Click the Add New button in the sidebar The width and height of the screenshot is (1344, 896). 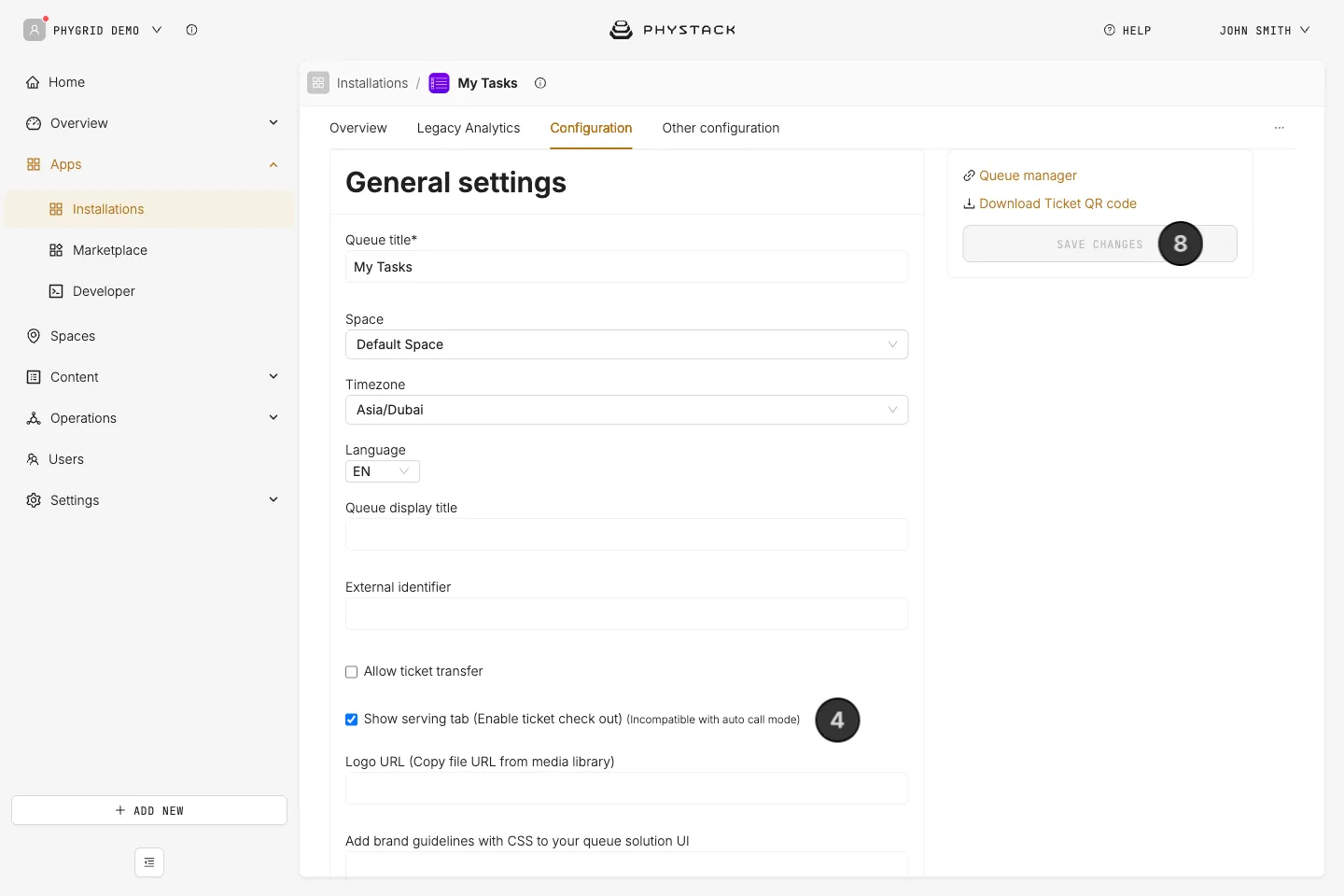click(149, 810)
